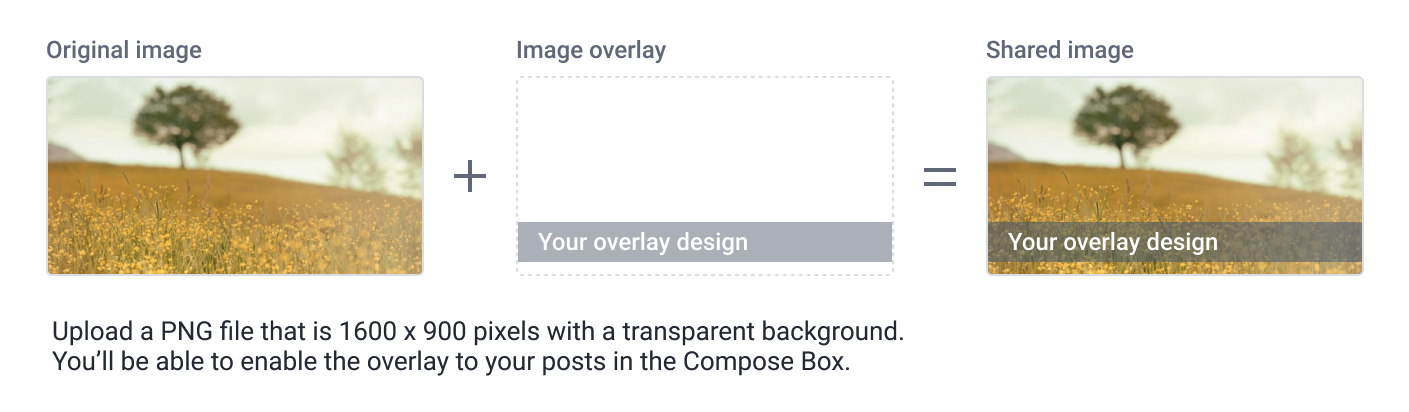Click the plus sign between images

tap(470, 177)
